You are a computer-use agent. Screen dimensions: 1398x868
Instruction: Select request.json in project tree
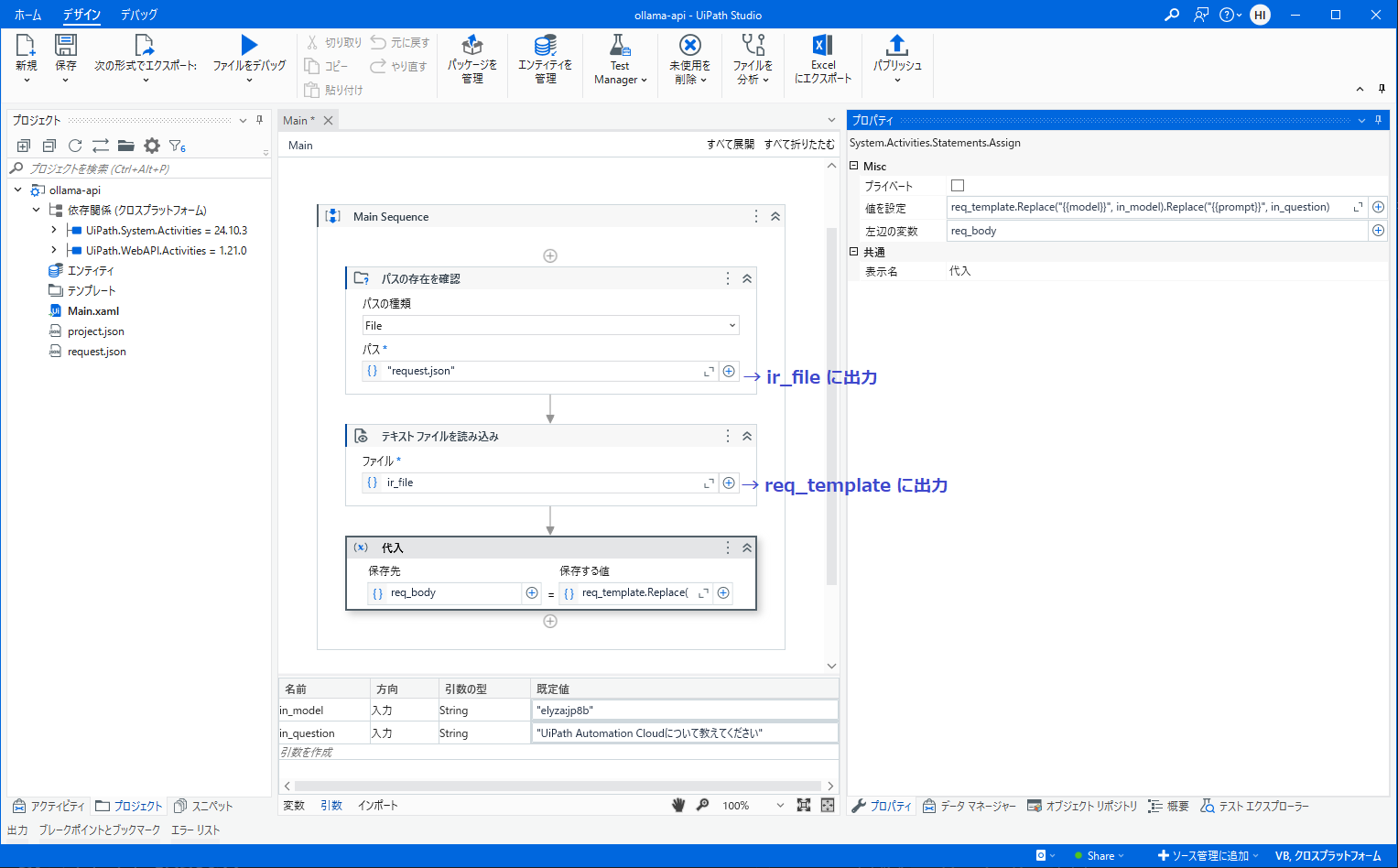pyautogui.click(x=96, y=351)
